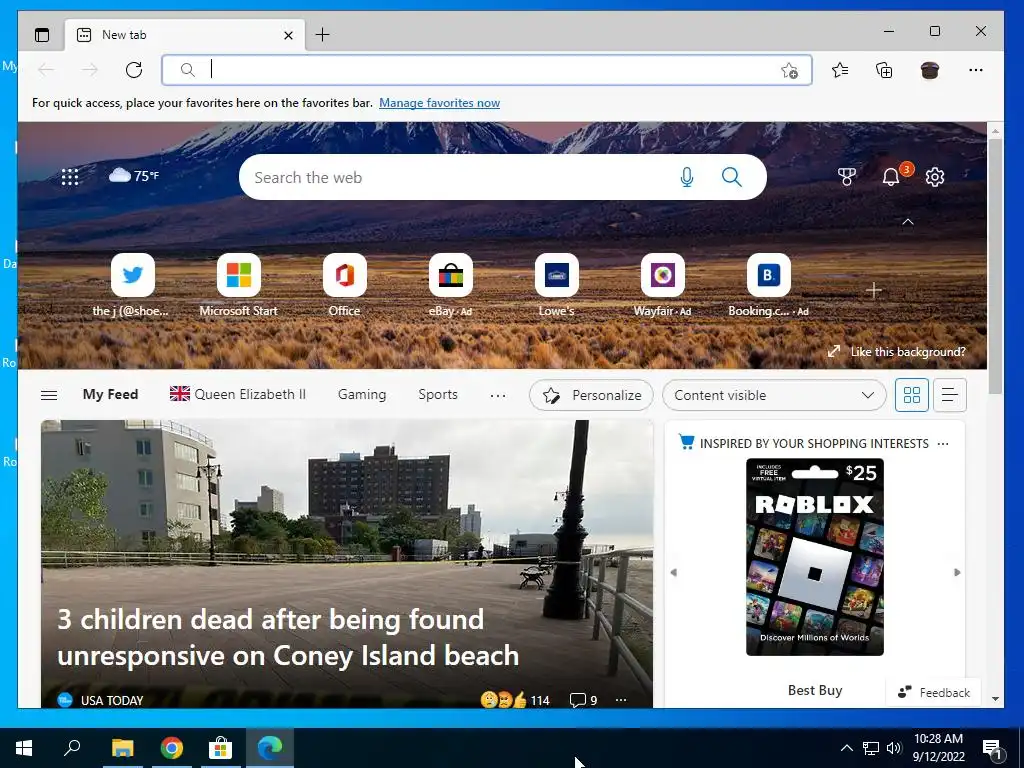Screen dimensions: 1024x768
Task: Open more options on Coney Island story
Action: 621,700
